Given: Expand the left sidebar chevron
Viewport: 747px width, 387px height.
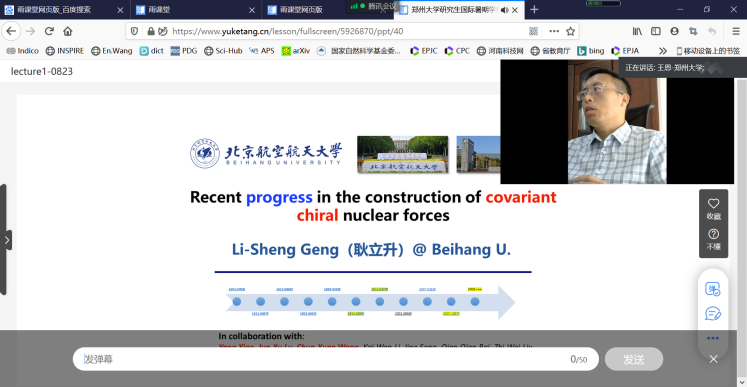Looking at the screenshot, I should 7,240.
